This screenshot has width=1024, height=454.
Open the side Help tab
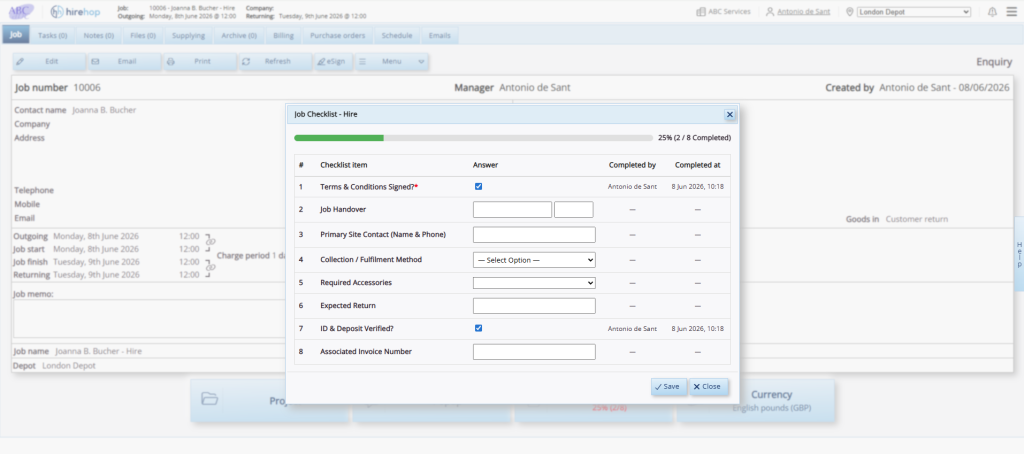[1019, 254]
